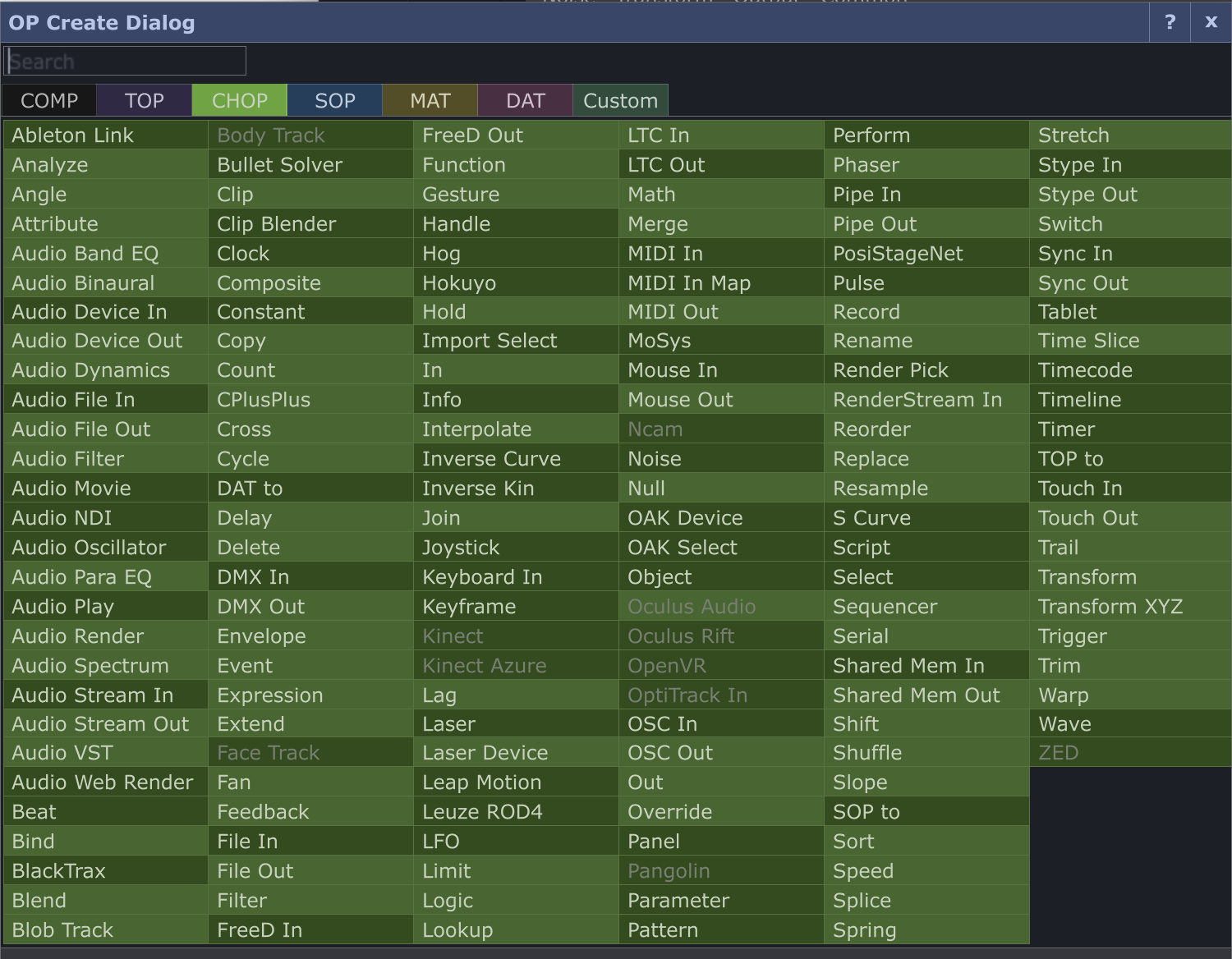
Task: Choose the Hokuyo operator
Action: [516, 283]
